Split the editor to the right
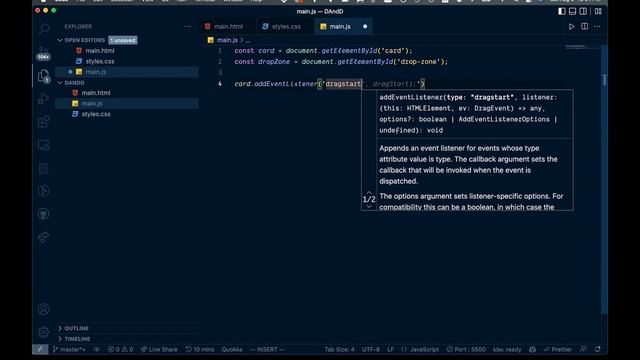Screen dimensions: 640x360 coord(584,27)
